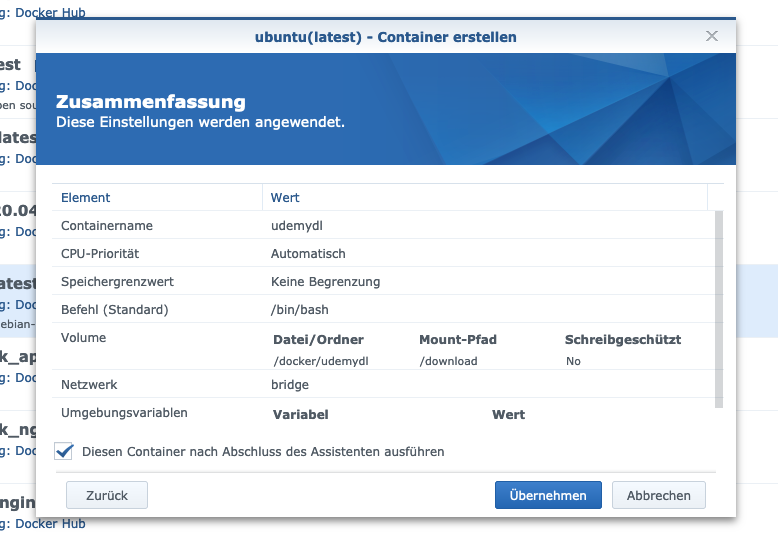The image size is (778, 544).
Task: Select the Wert subheader under Umgebungsvariablen
Action: point(508,414)
